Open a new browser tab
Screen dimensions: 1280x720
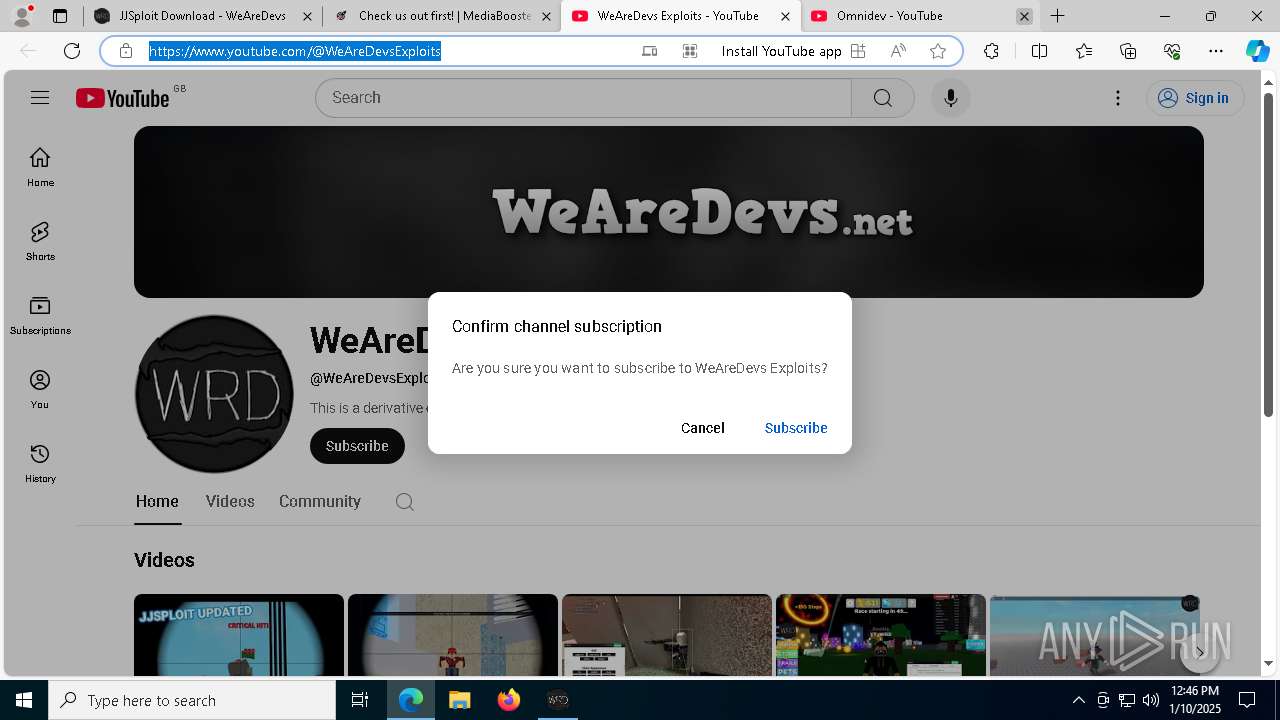[x=1057, y=16]
